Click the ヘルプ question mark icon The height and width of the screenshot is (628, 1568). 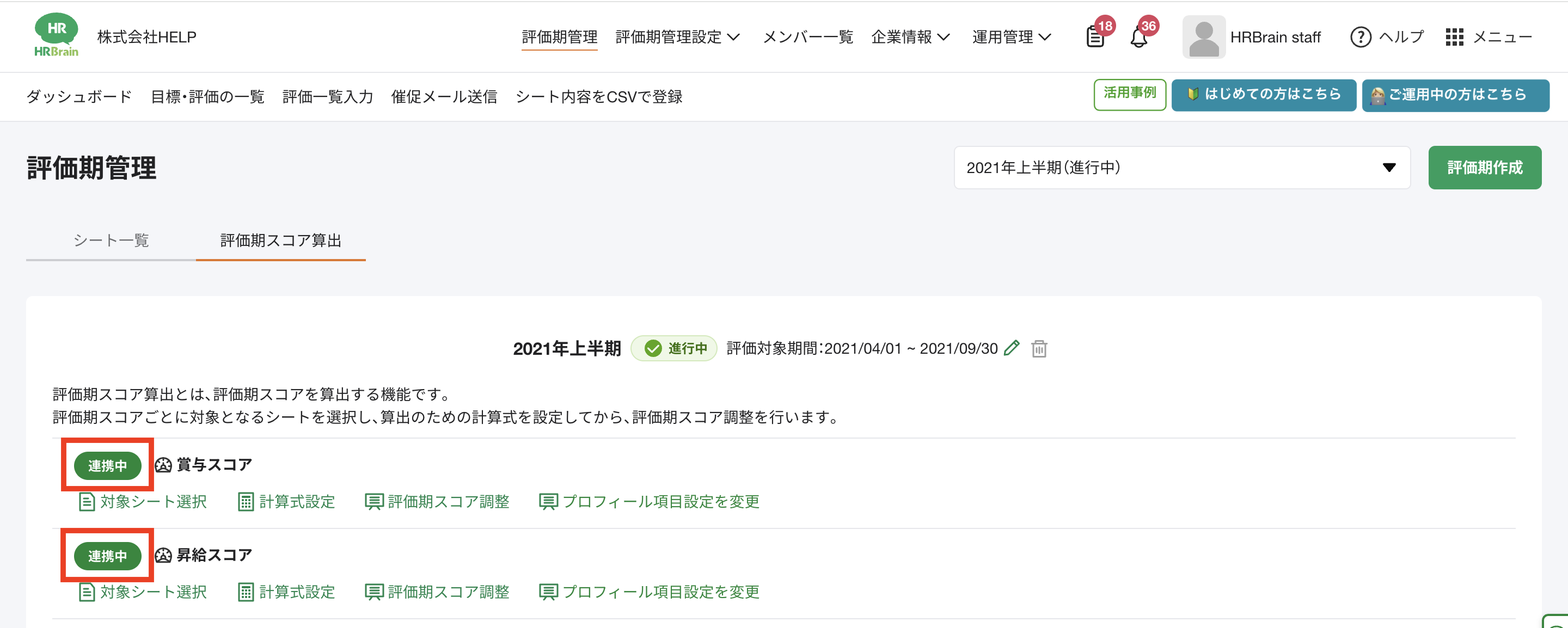click(x=1360, y=37)
